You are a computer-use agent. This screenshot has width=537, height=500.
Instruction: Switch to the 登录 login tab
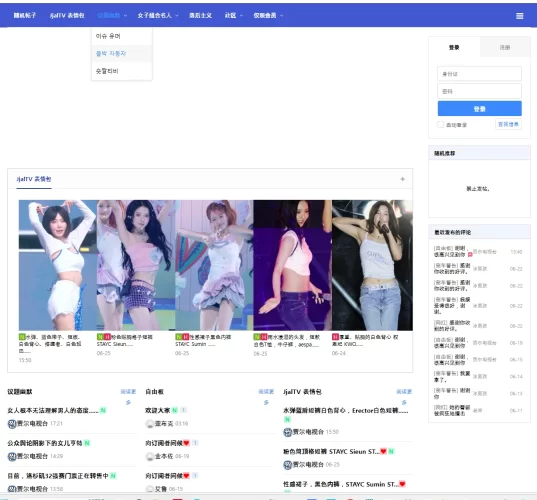pos(454,47)
